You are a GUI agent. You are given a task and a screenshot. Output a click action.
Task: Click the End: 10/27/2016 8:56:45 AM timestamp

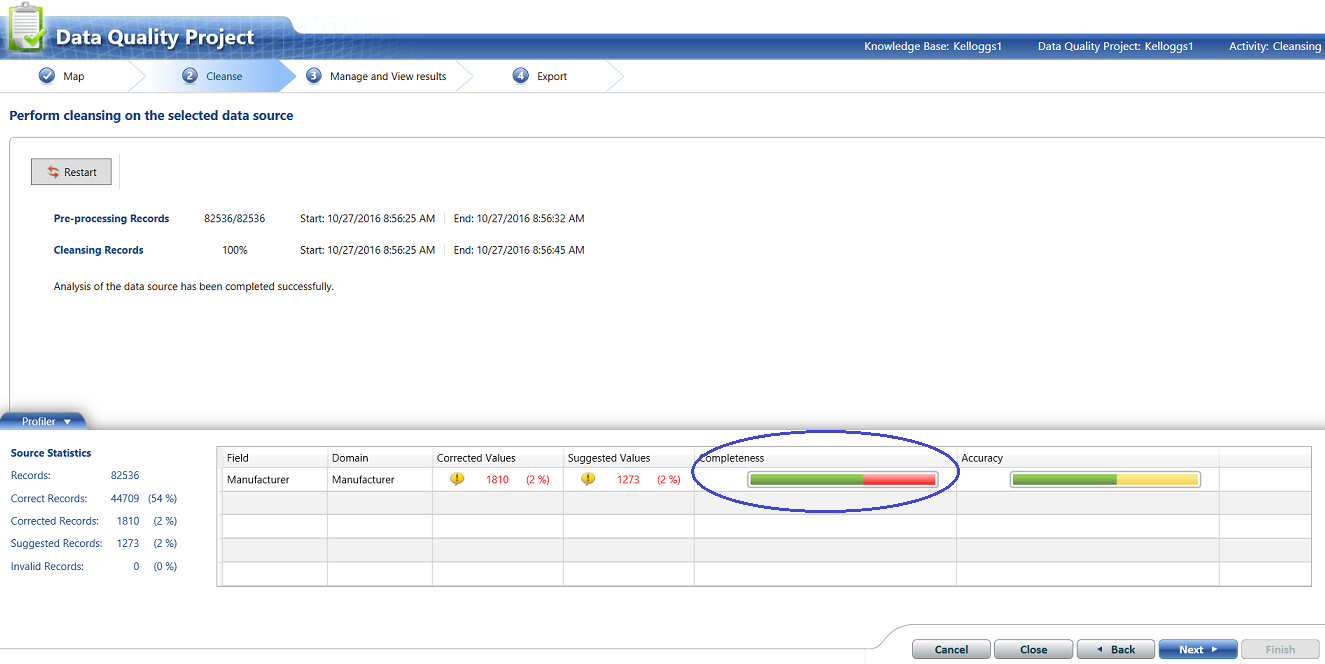[519, 250]
